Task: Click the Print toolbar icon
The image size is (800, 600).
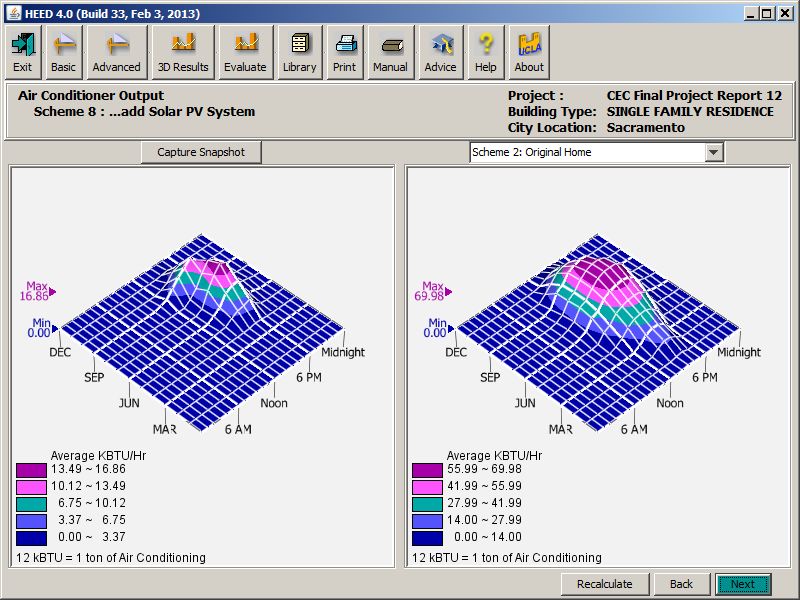Action: (x=345, y=53)
